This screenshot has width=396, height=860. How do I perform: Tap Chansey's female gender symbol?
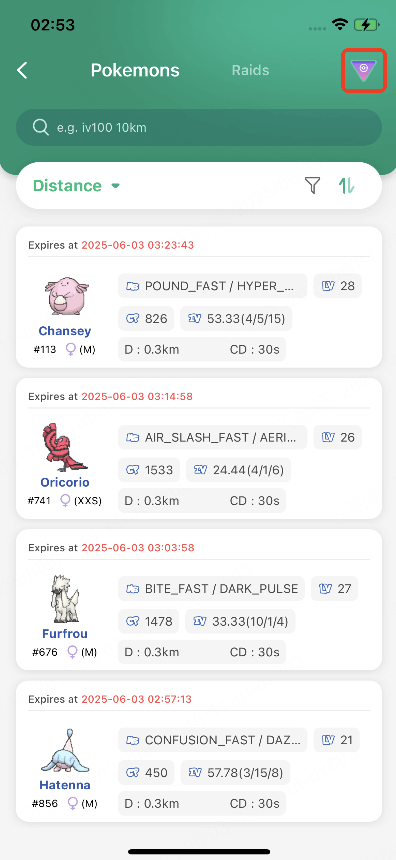[70, 349]
